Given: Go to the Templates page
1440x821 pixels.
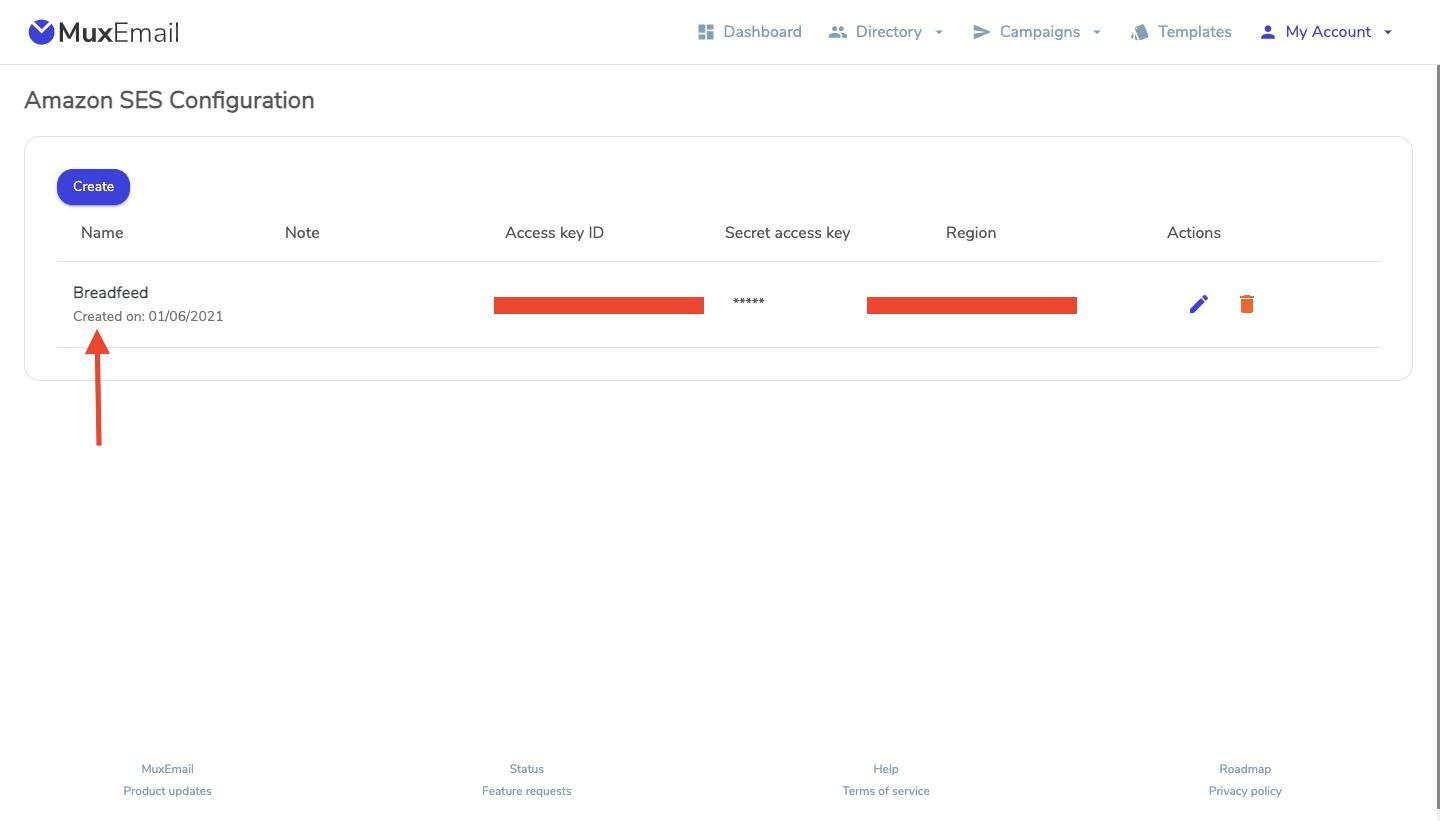Looking at the screenshot, I should tap(1181, 32).
